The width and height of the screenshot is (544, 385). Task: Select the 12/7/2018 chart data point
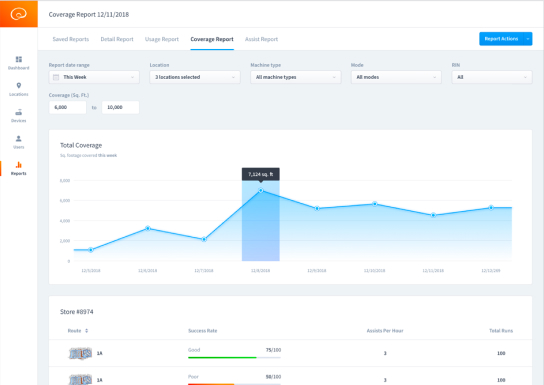(x=204, y=239)
